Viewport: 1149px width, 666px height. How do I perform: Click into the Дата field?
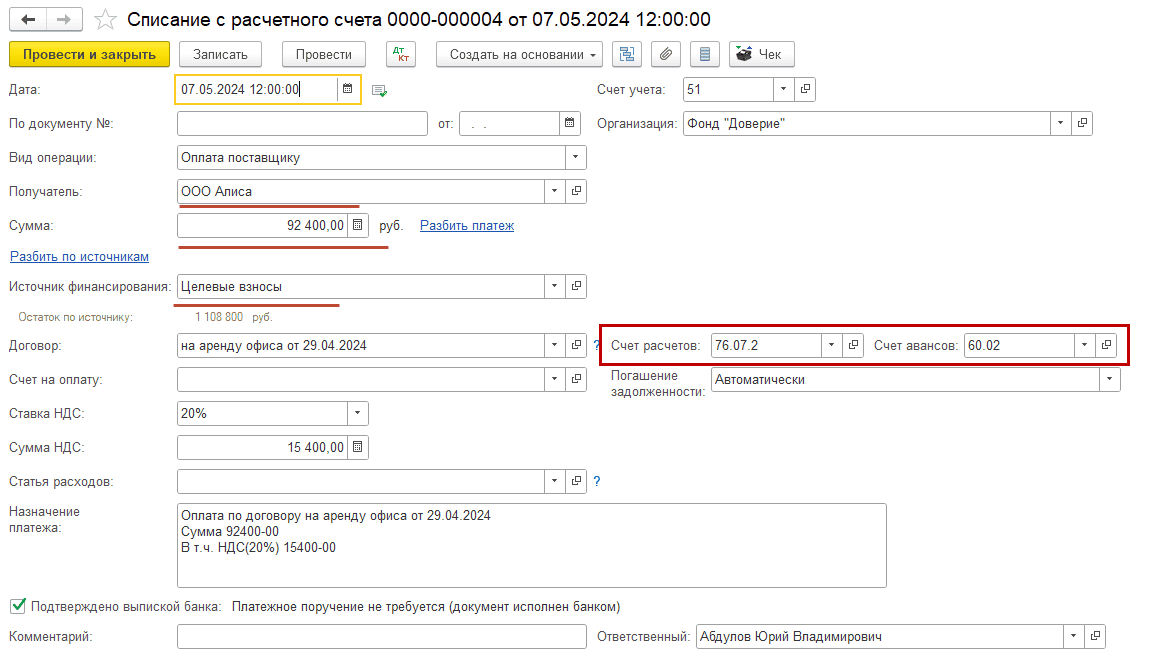pyautogui.click(x=256, y=89)
